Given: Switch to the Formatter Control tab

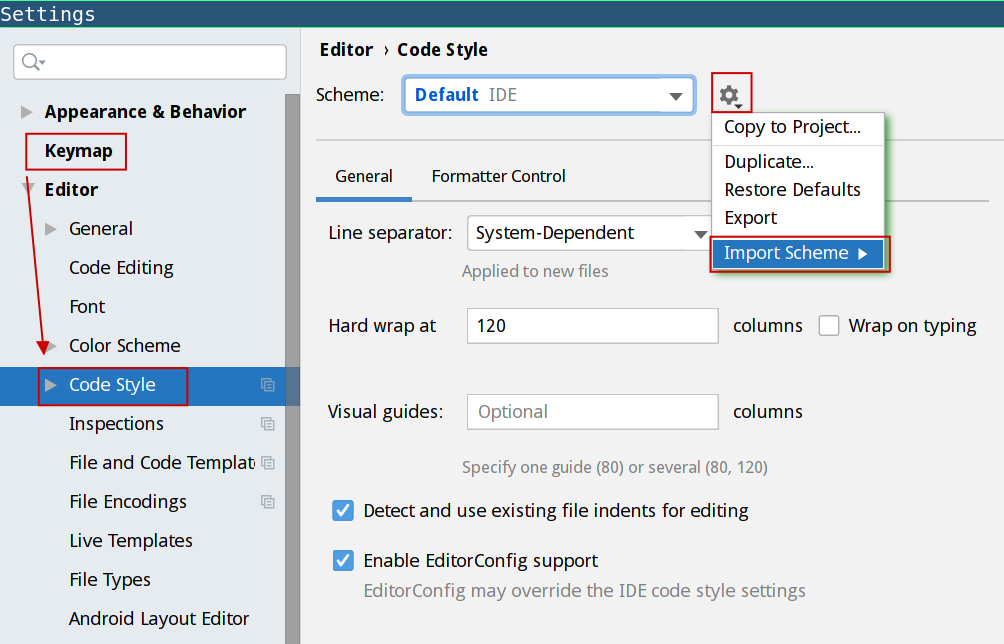Looking at the screenshot, I should point(498,176).
